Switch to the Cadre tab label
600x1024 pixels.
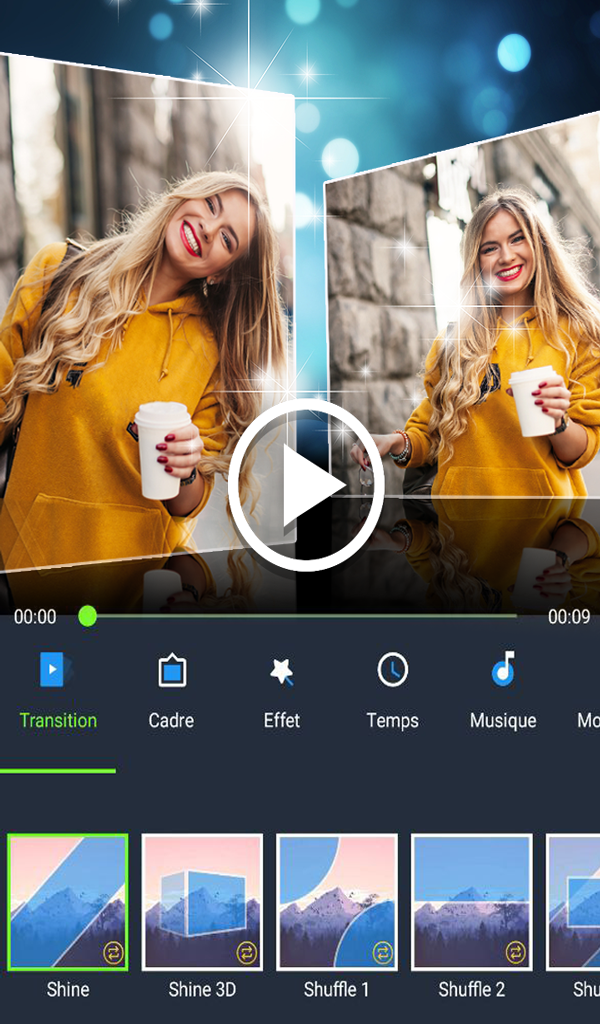(x=171, y=720)
